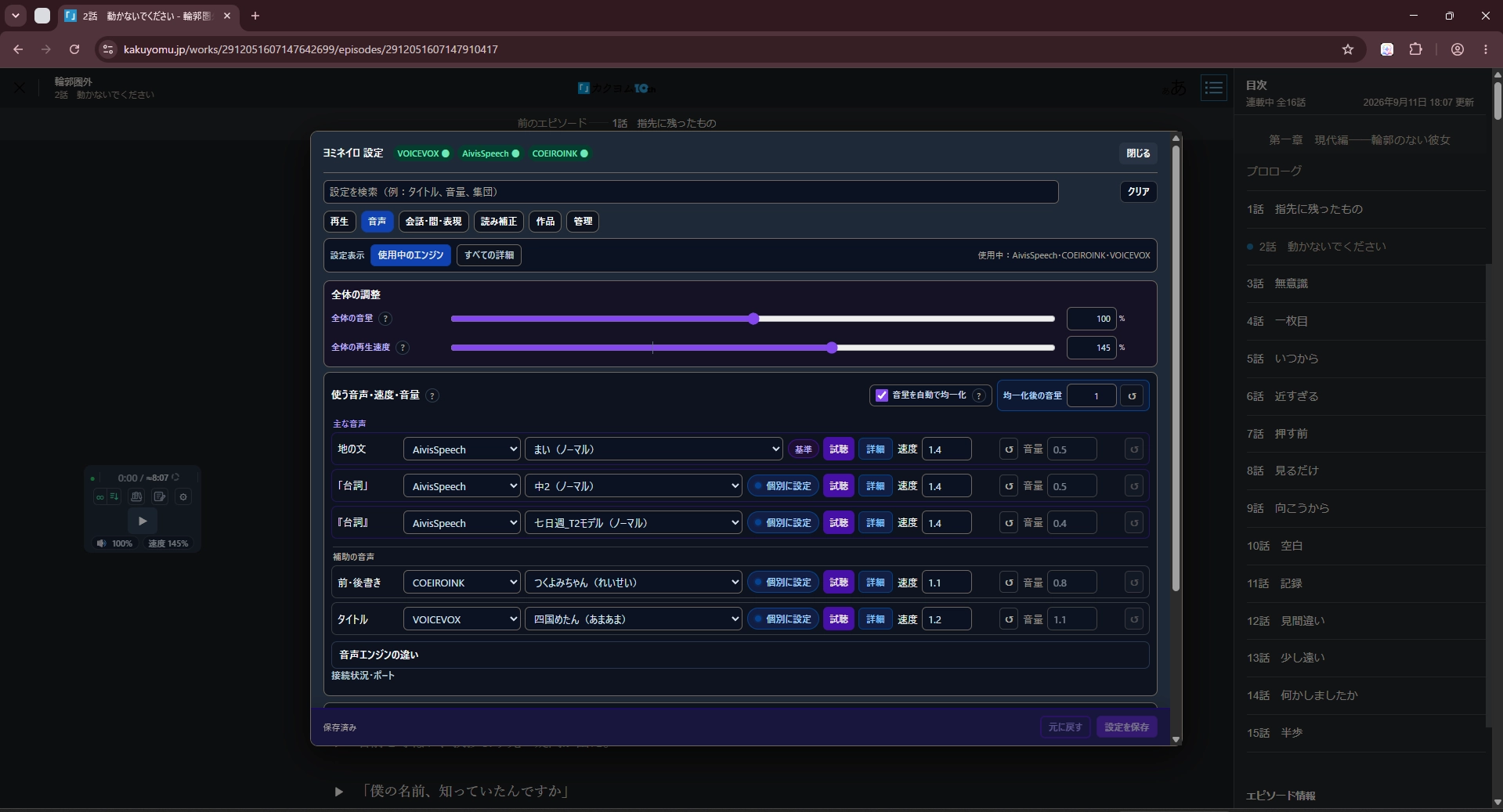
Task: Click the auto-scroll list icon in the mini player
Action: pos(114,497)
